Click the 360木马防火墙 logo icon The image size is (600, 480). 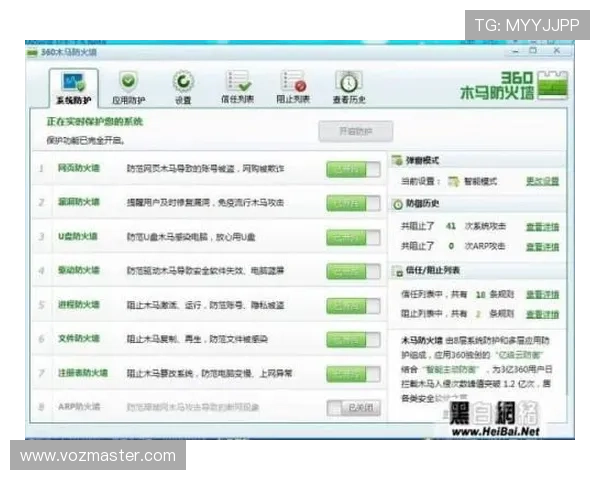point(552,85)
